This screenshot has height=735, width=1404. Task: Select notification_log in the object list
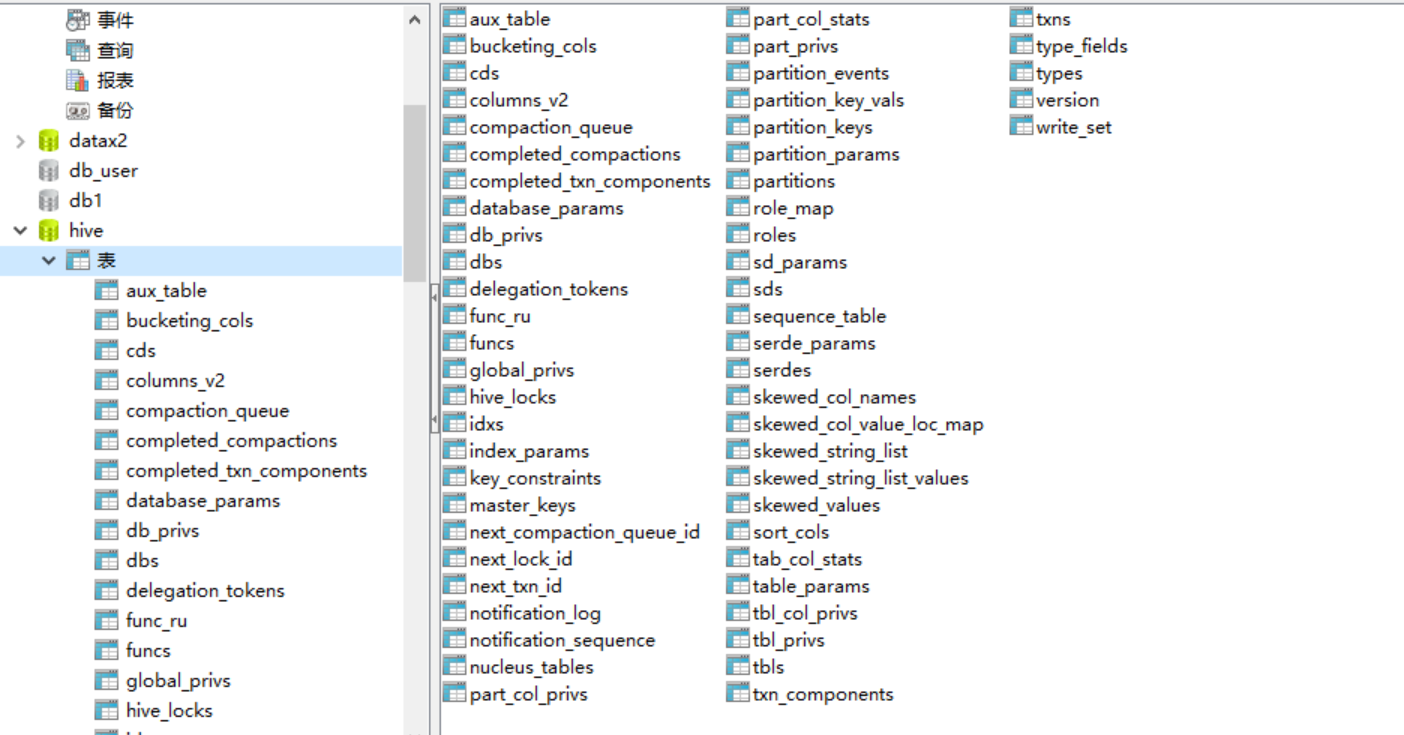coord(535,613)
